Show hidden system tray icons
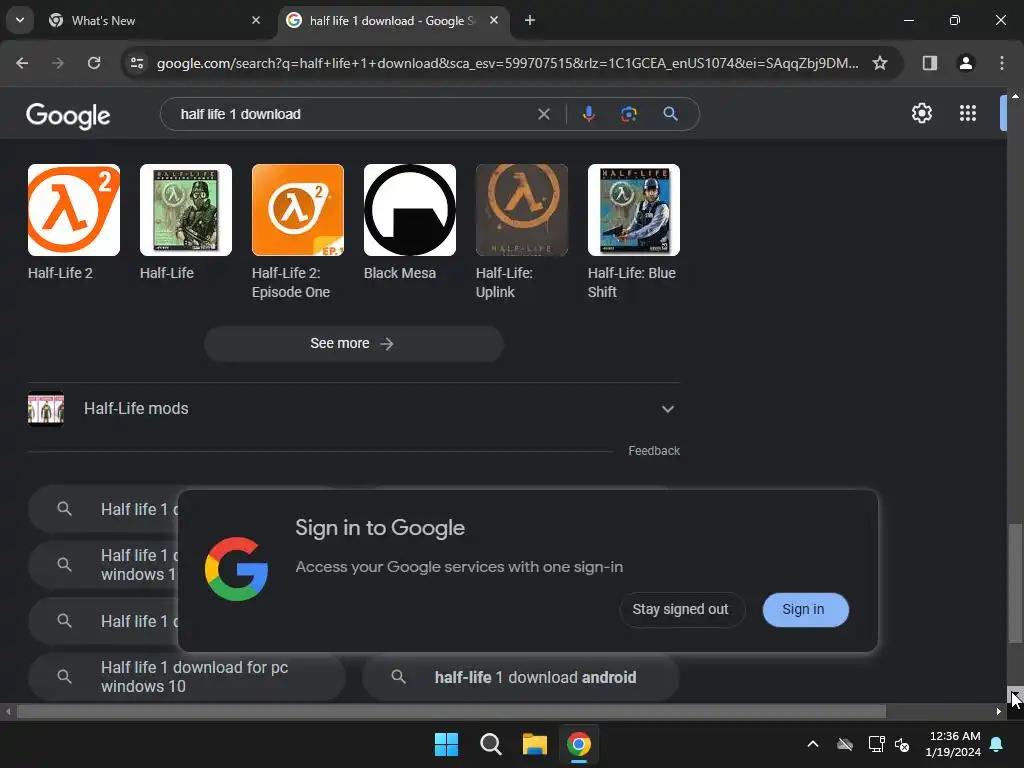This screenshot has width=1024, height=768. click(x=813, y=744)
